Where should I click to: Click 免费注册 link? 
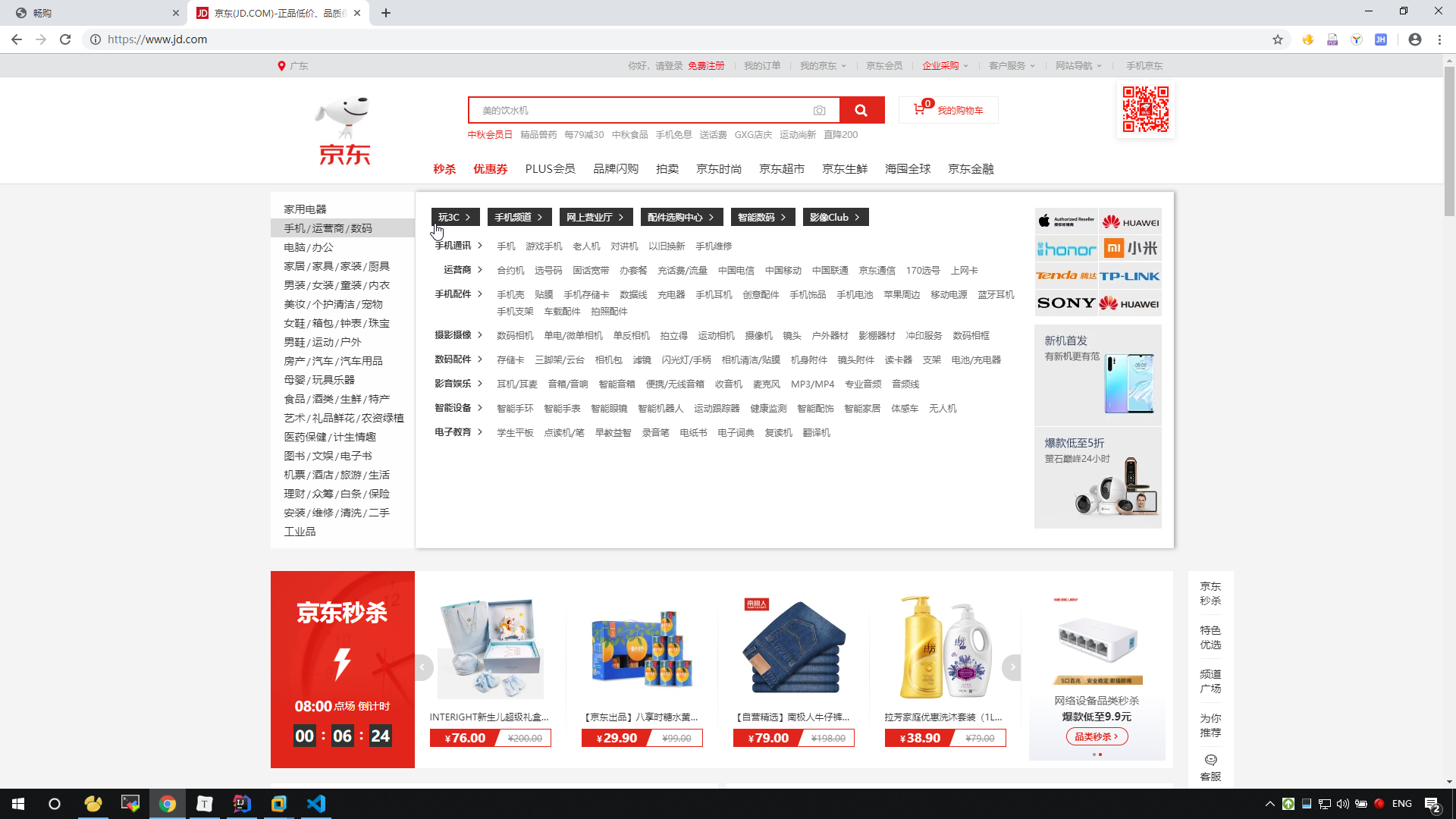[706, 66]
